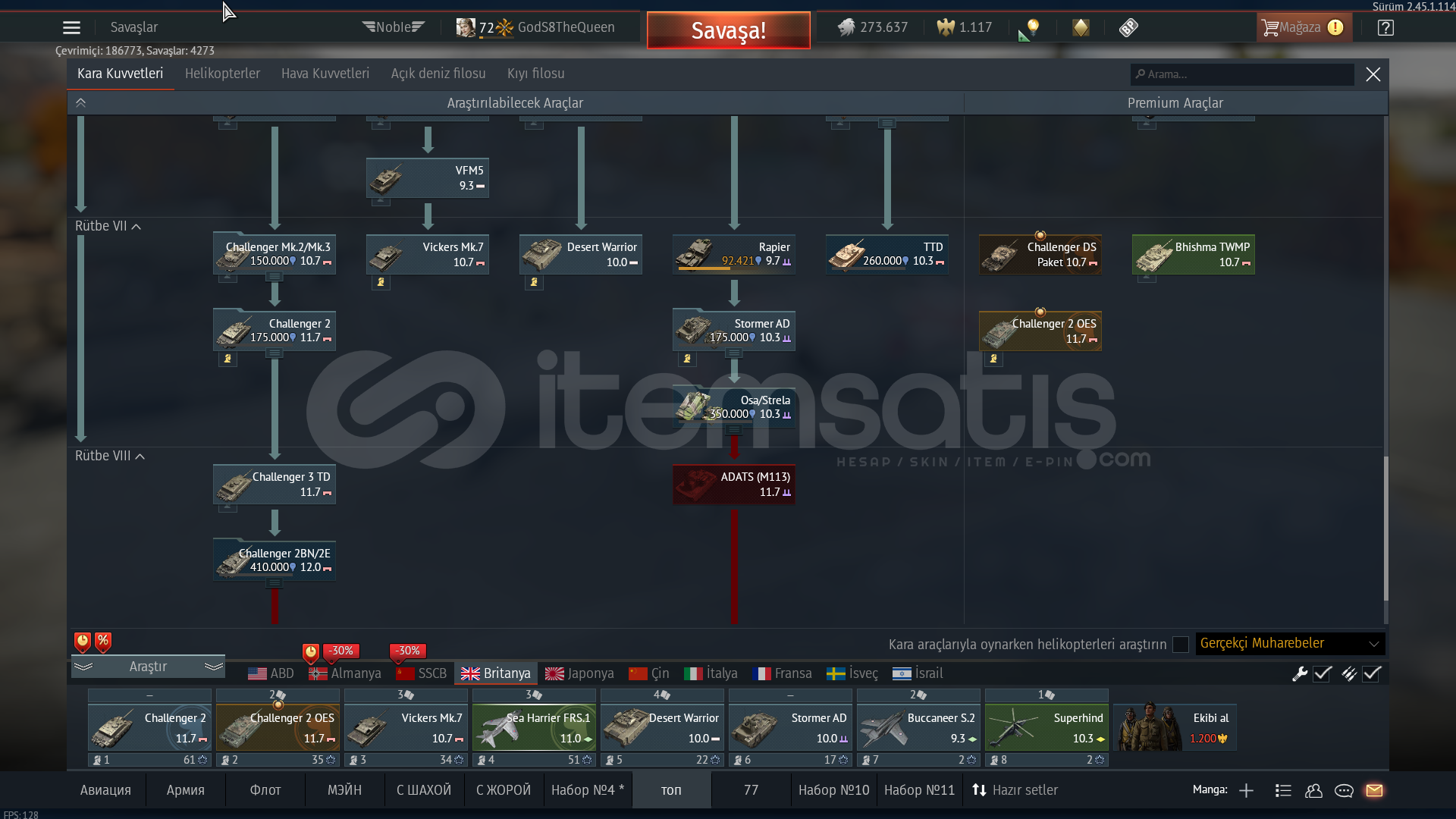Expand the Araştır panel left chevron
1456x819 pixels.
(x=83, y=667)
